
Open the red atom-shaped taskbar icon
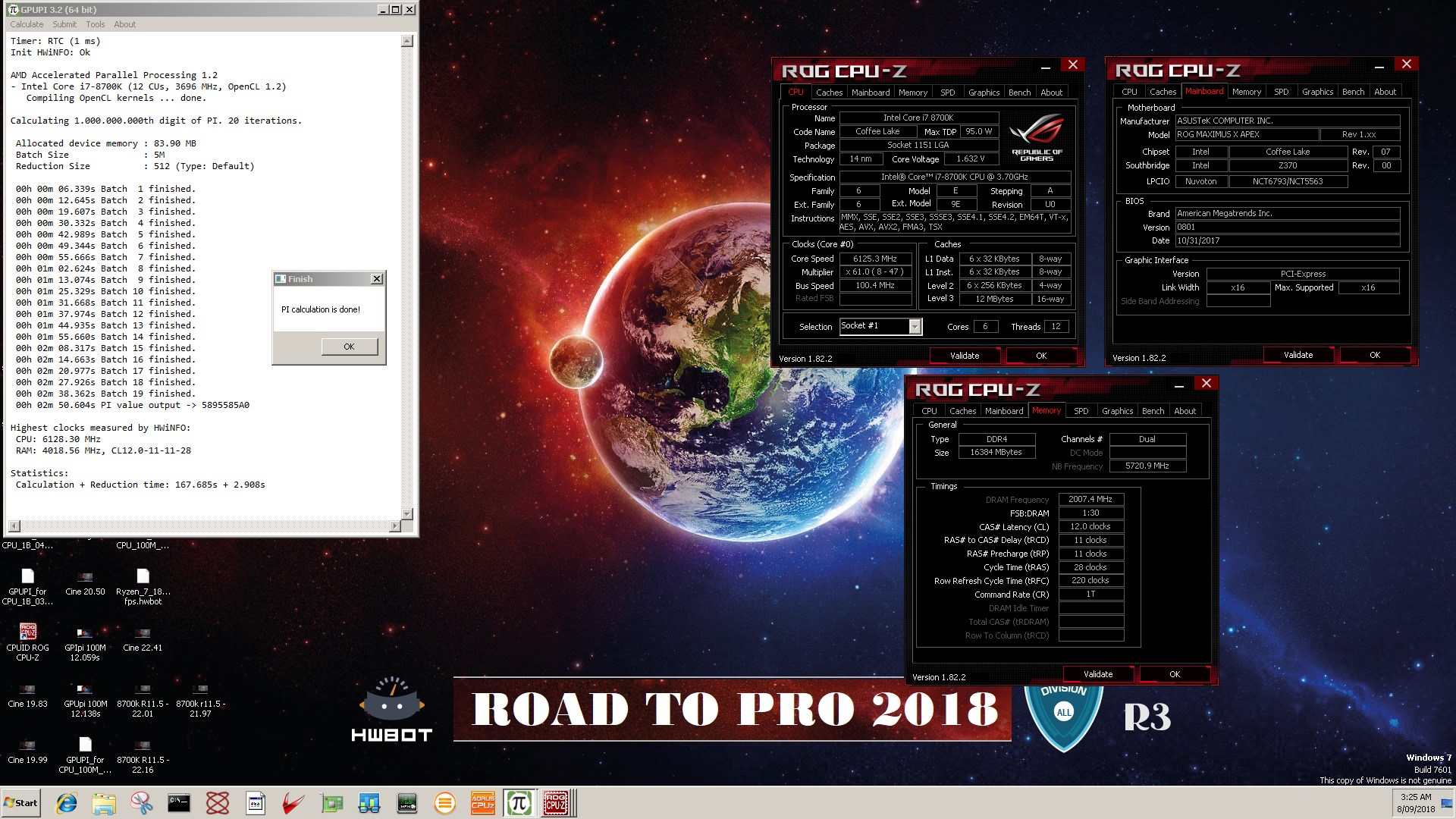pos(218,802)
